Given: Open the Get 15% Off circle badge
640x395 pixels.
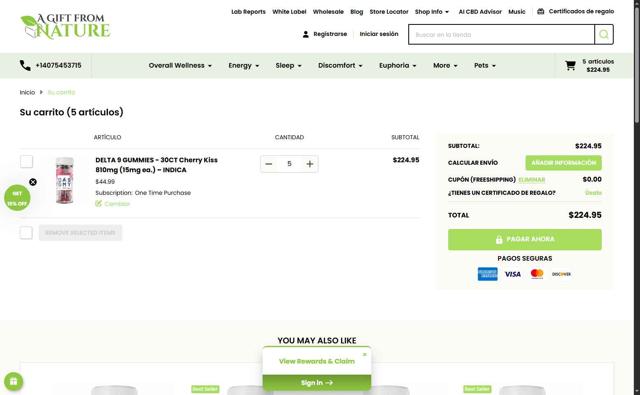Looking at the screenshot, I should coord(17,198).
